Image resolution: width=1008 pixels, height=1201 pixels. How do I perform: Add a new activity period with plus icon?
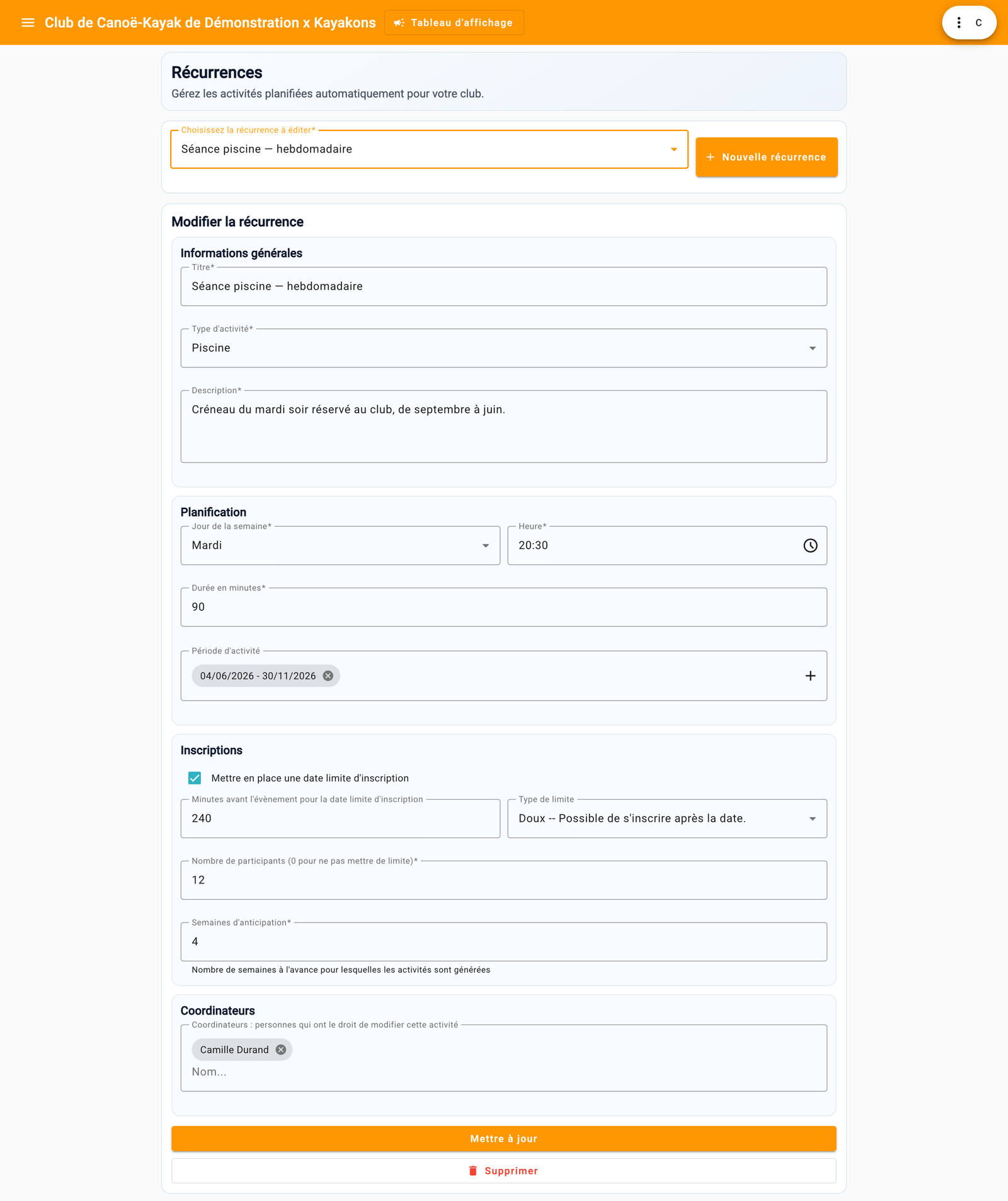click(x=810, y=675)
